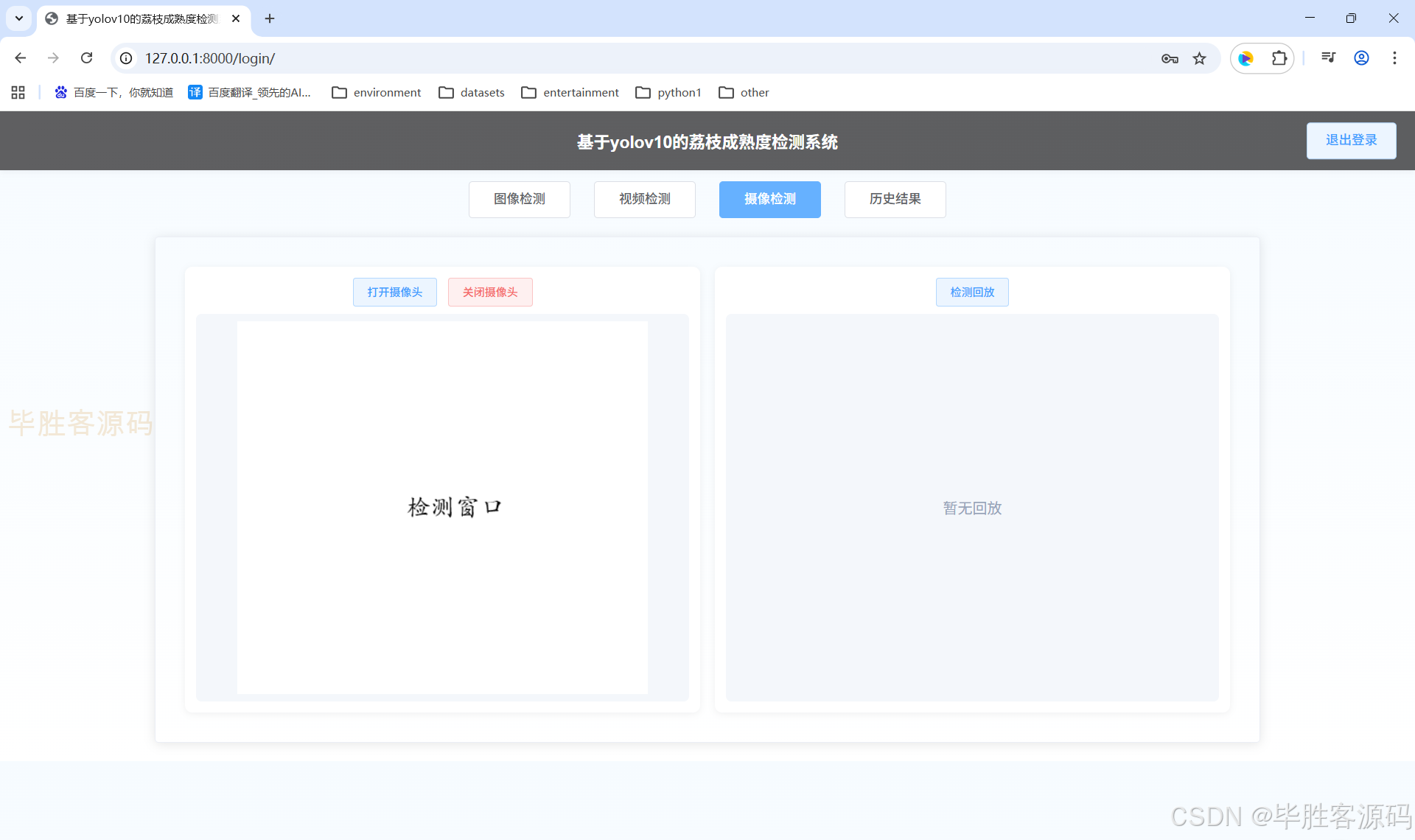Bookmark this page with the star icon

pyautogui.click(x=1200, y=58)
